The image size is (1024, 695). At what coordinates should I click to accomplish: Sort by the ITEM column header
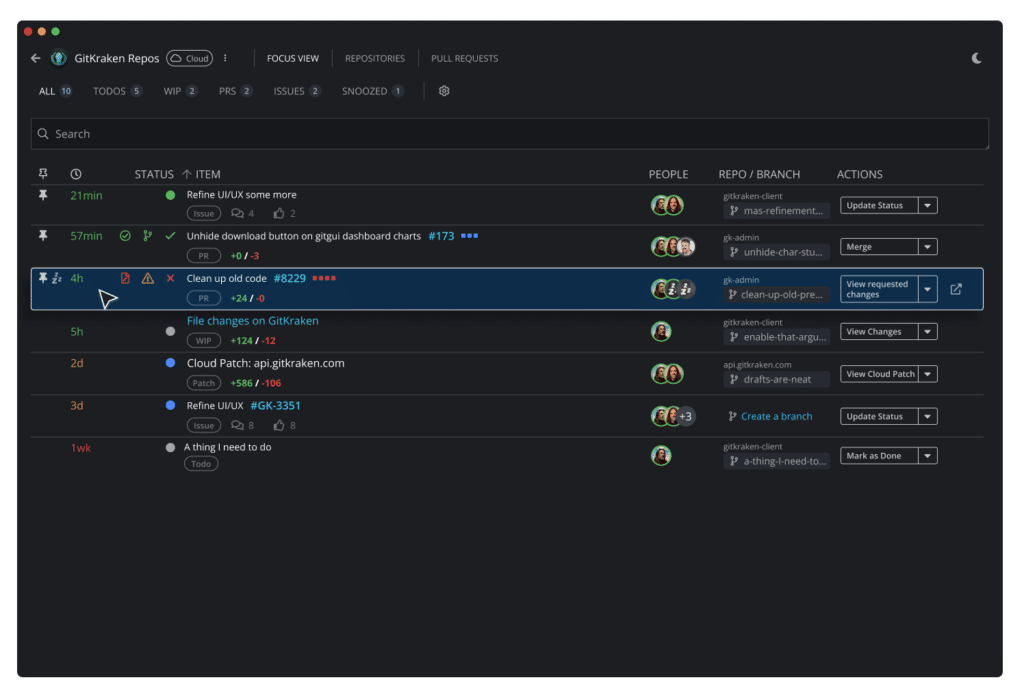pos(201,174)
